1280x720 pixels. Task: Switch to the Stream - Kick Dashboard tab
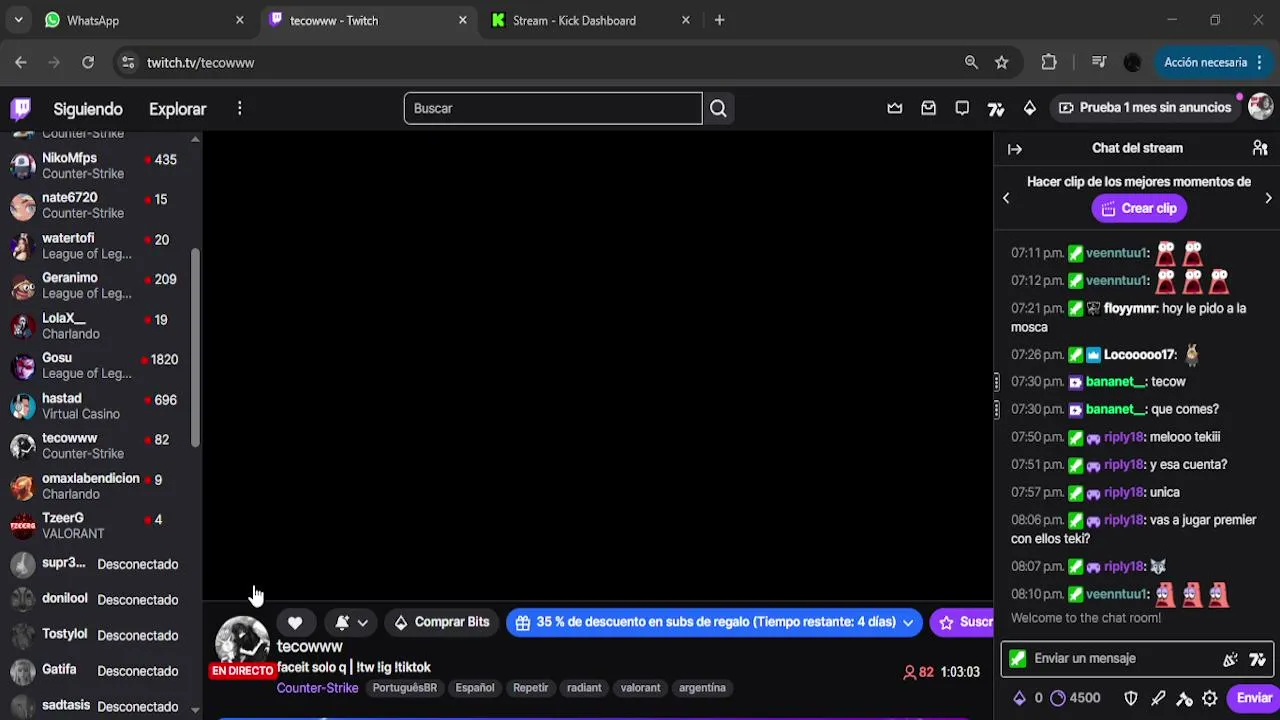590,20
